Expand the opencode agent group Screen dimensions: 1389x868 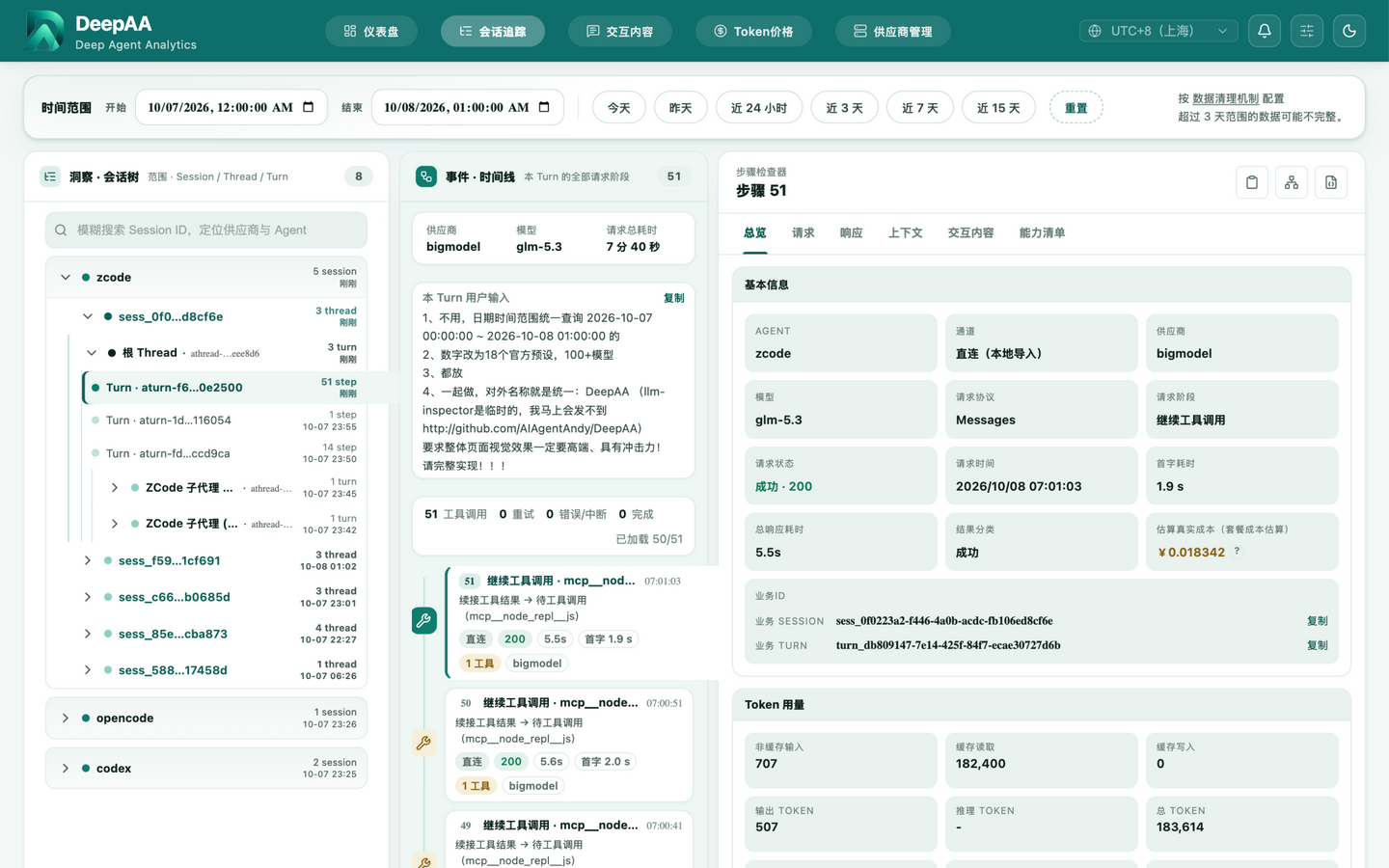(x=66, y=719)
